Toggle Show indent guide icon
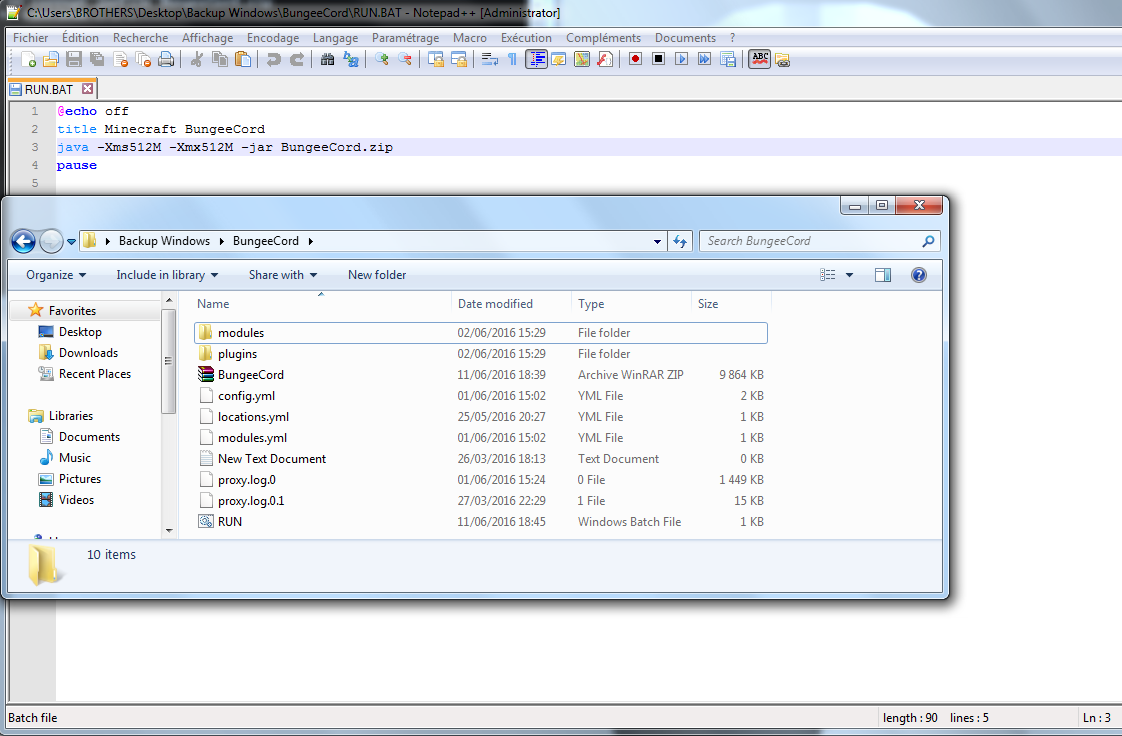The height and width of the screenshot is (736, 1122). pos(536,59)
